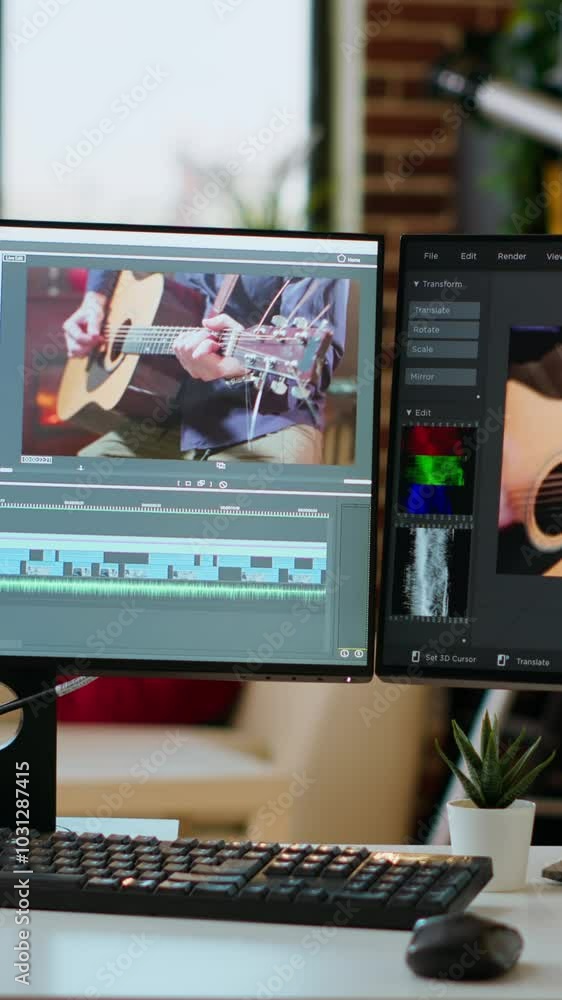Click the Home icon above the preview
562x1000 pixels.
pos(341,259)
